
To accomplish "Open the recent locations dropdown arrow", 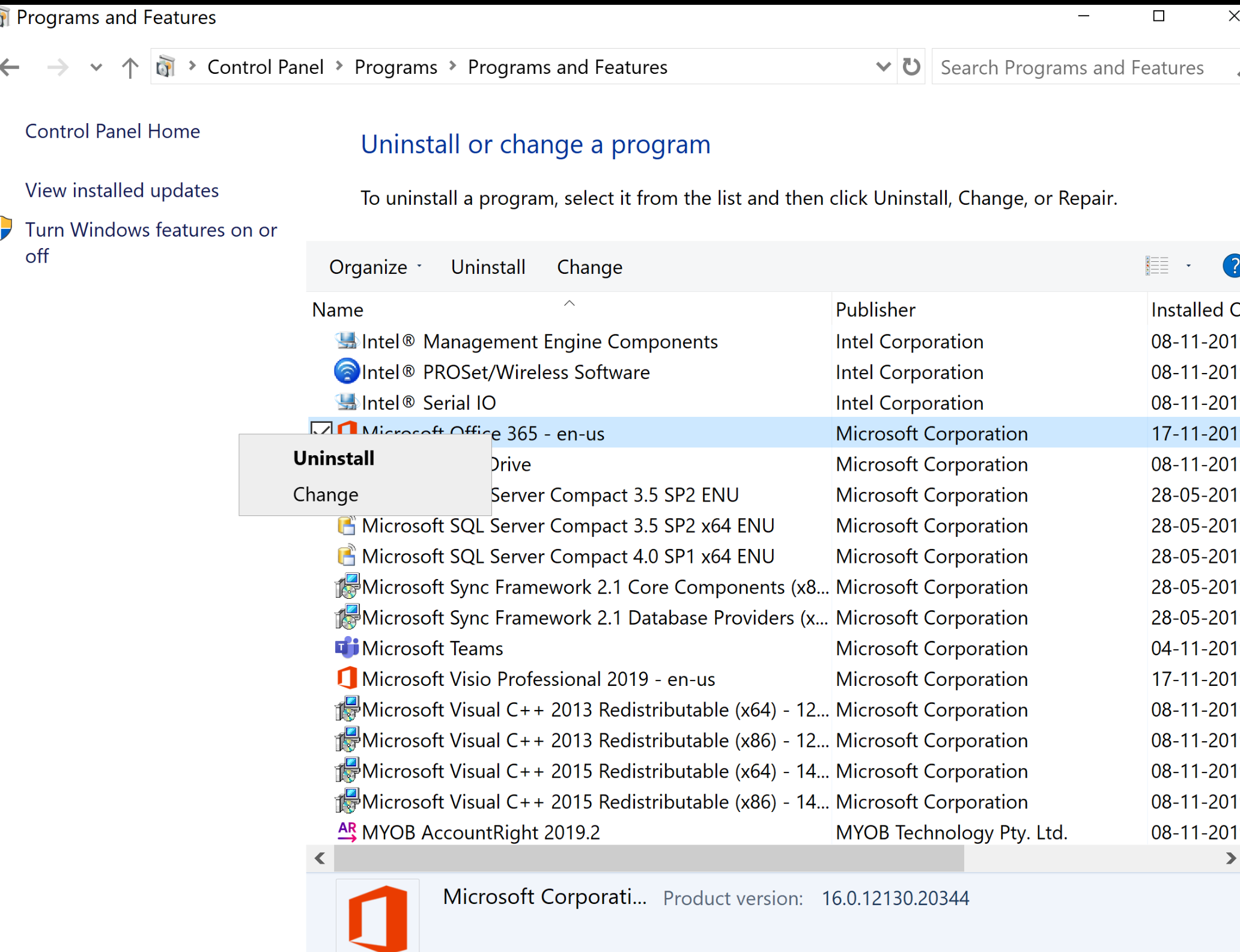I will [x=96, y=67].
